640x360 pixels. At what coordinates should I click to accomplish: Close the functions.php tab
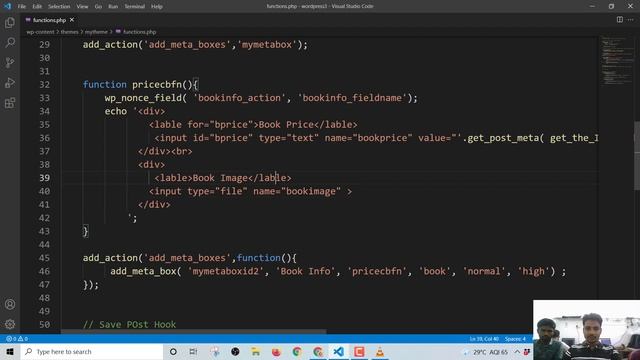click(x=72, y=20)
